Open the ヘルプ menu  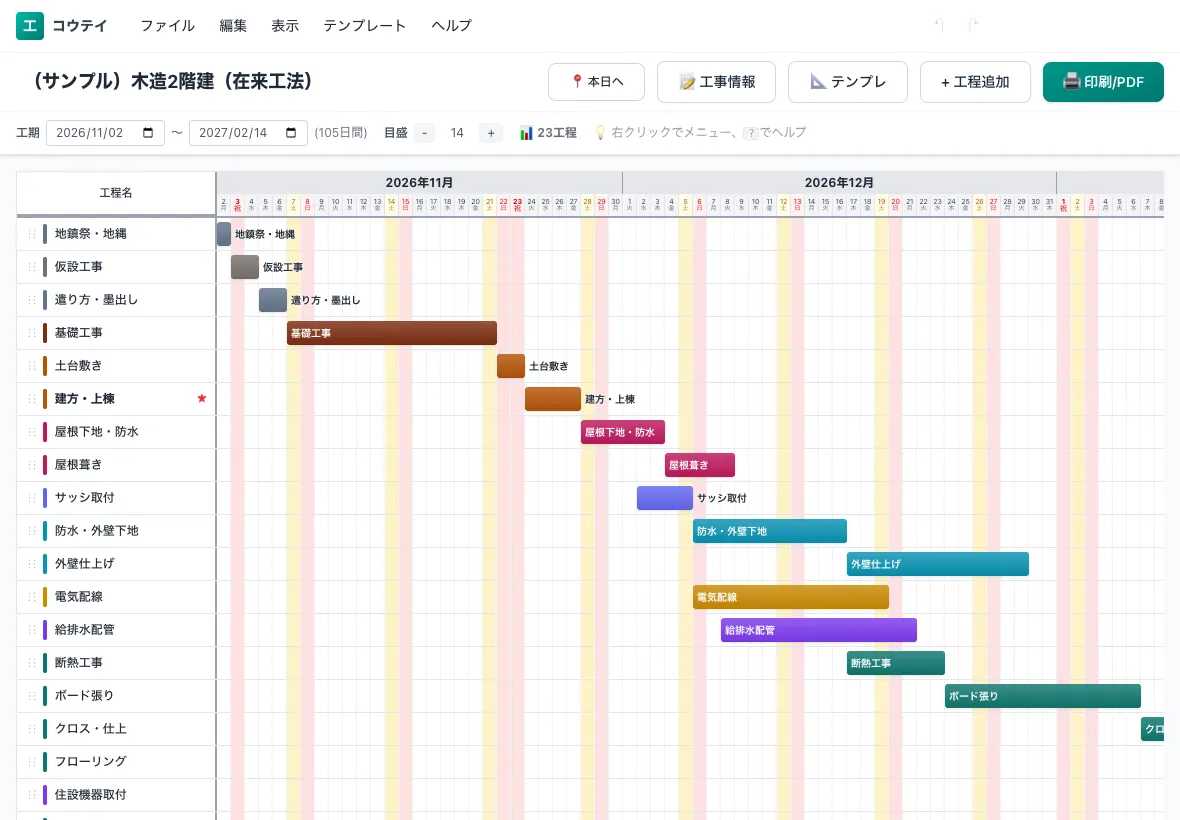(451, 26)
